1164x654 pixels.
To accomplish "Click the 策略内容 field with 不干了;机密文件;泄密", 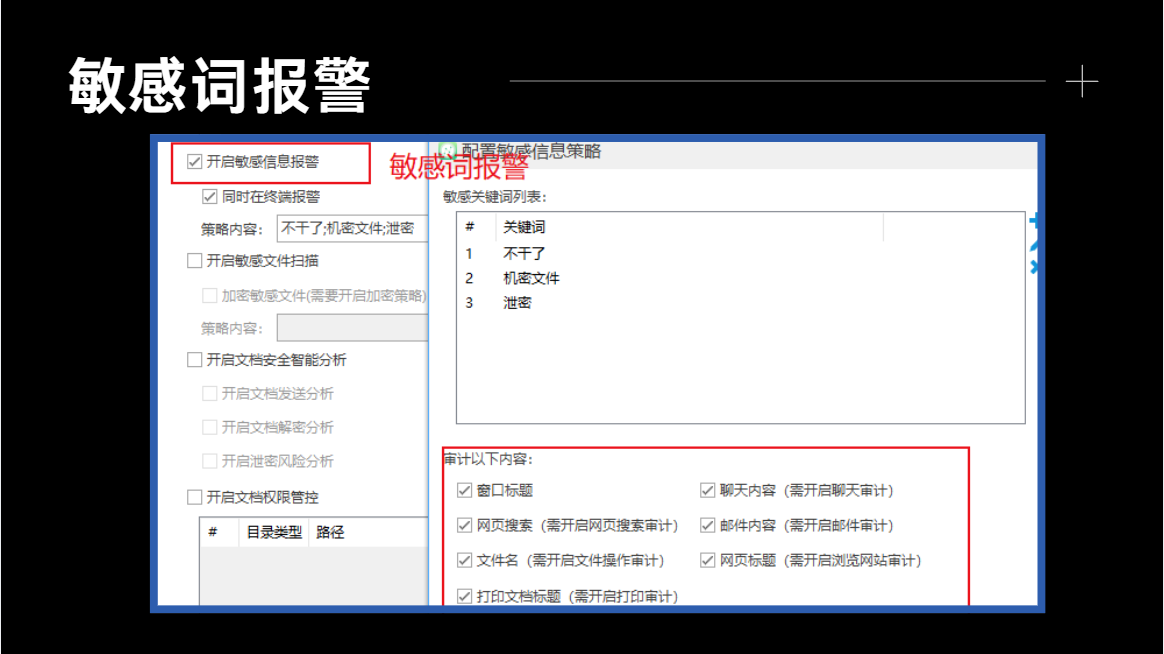I will point(353,229).
